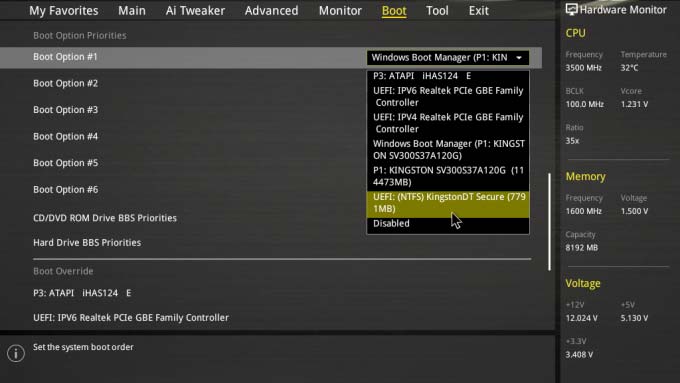680x383 pixels.
Task: Open the My Favorites tab
Action: click(x=64, y=11)
